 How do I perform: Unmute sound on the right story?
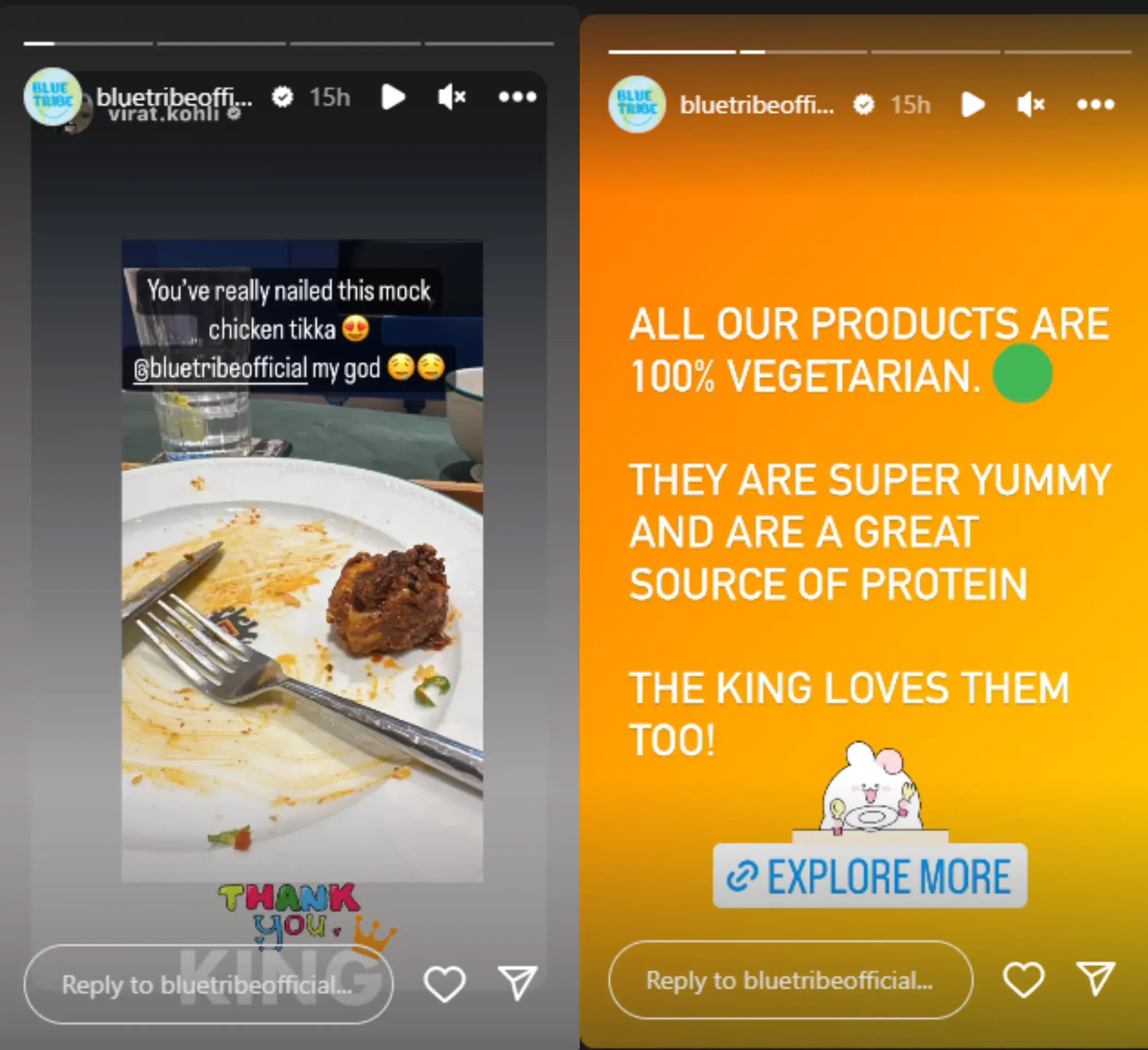click(x=1031, y=104)
